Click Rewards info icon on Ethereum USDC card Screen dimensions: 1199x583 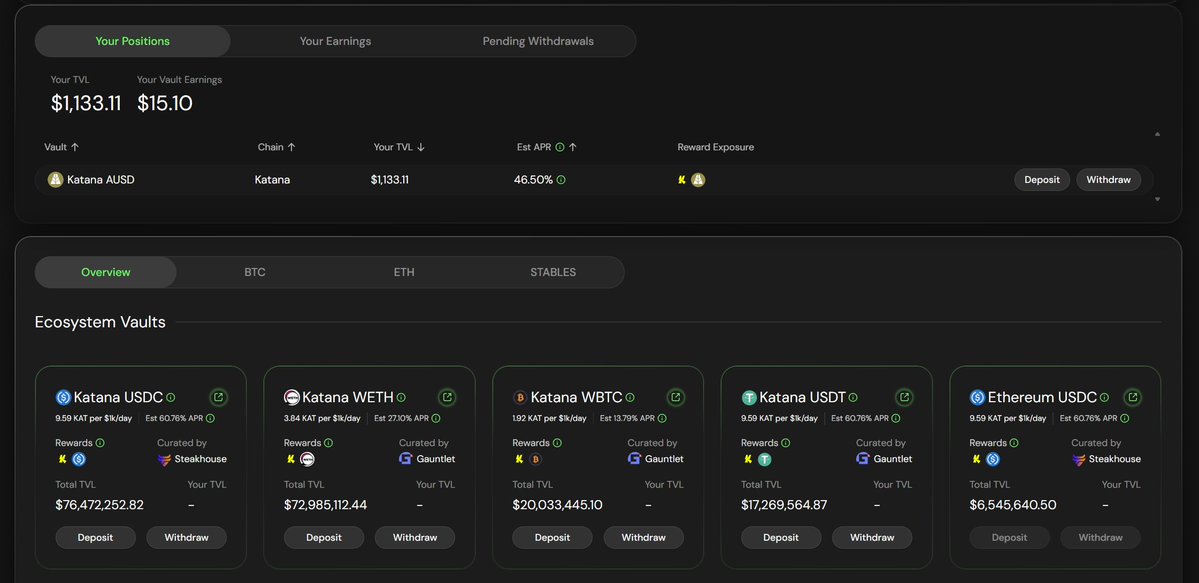[x=1015, y=443]
